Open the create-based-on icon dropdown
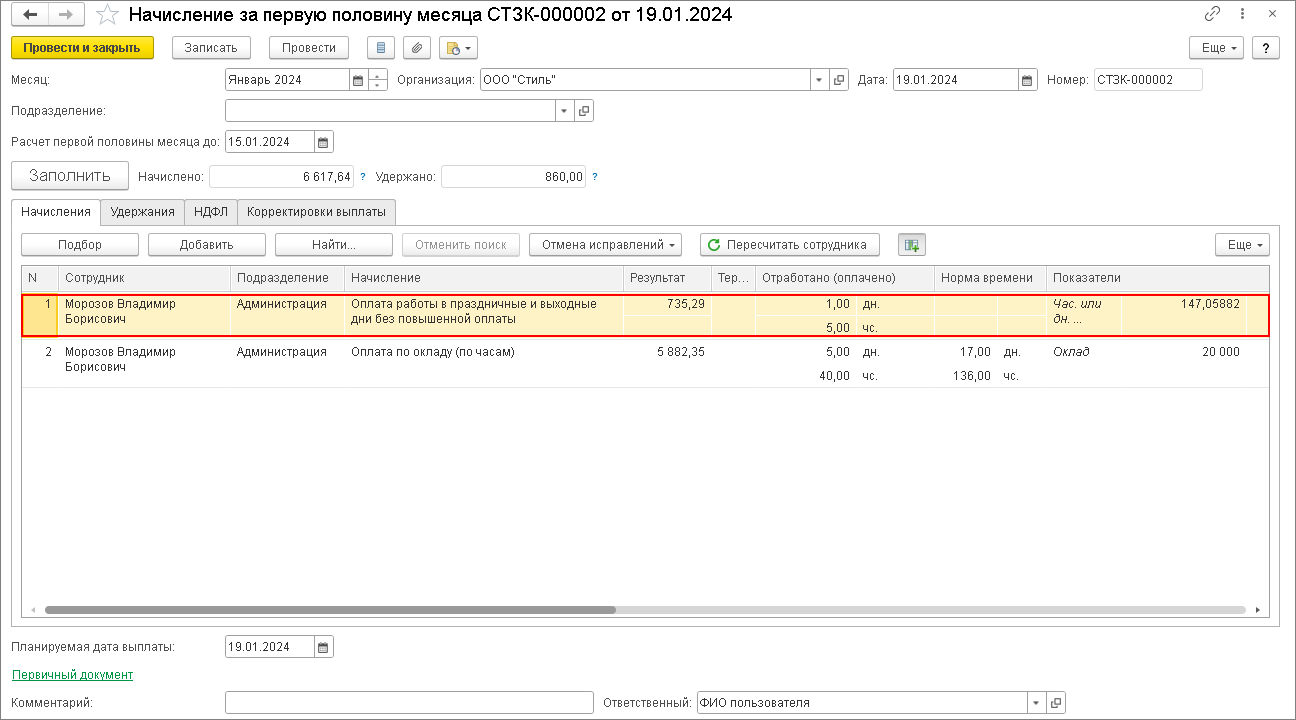 (x=458, y=48)
